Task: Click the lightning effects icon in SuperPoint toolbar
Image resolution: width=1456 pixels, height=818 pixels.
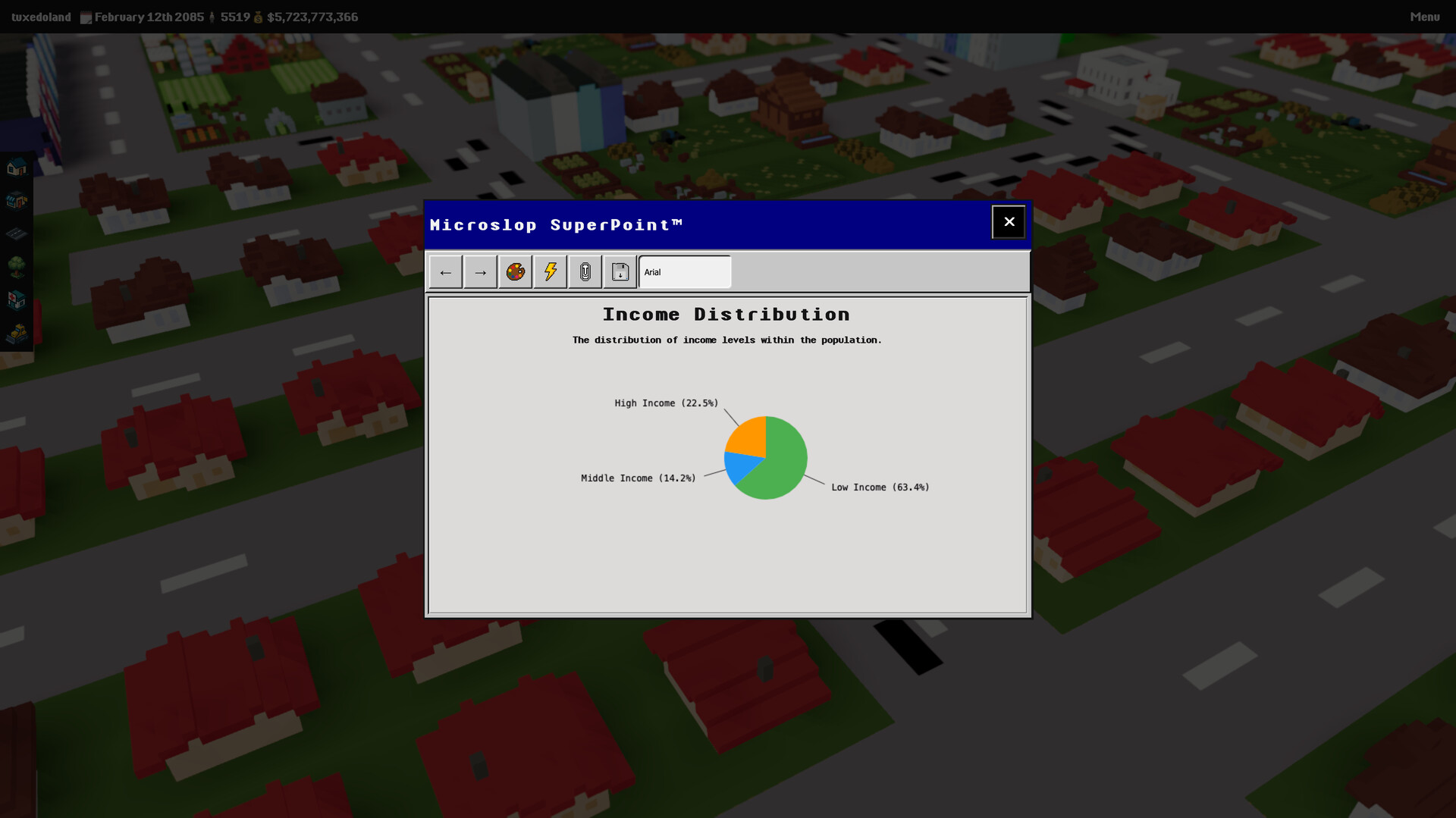Action: [x=550, y=272]
